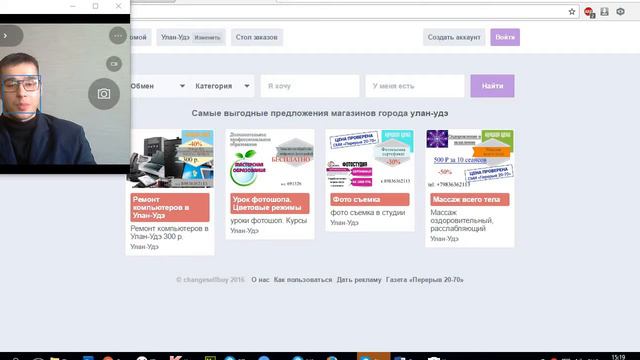Click the Войти button
Screen dimensions: 640x360
[x=505, y=37]
